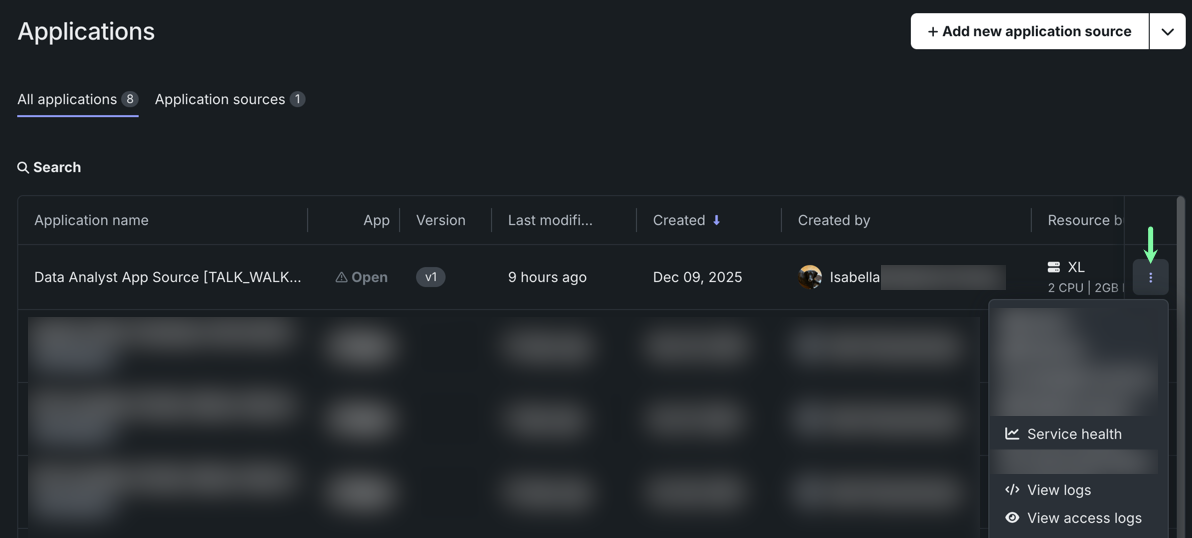Click the warning icon beside Open

pyautogui.click(x=341, y=278)
